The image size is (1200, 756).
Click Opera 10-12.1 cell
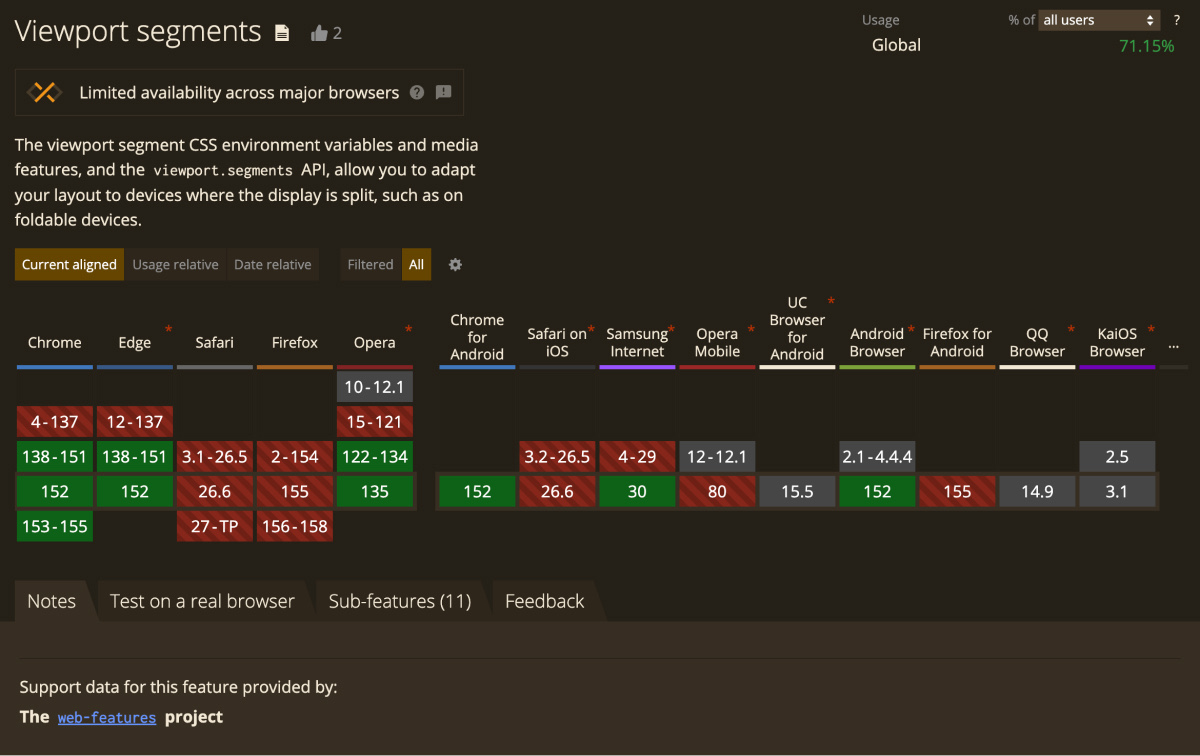pos(375,387)
